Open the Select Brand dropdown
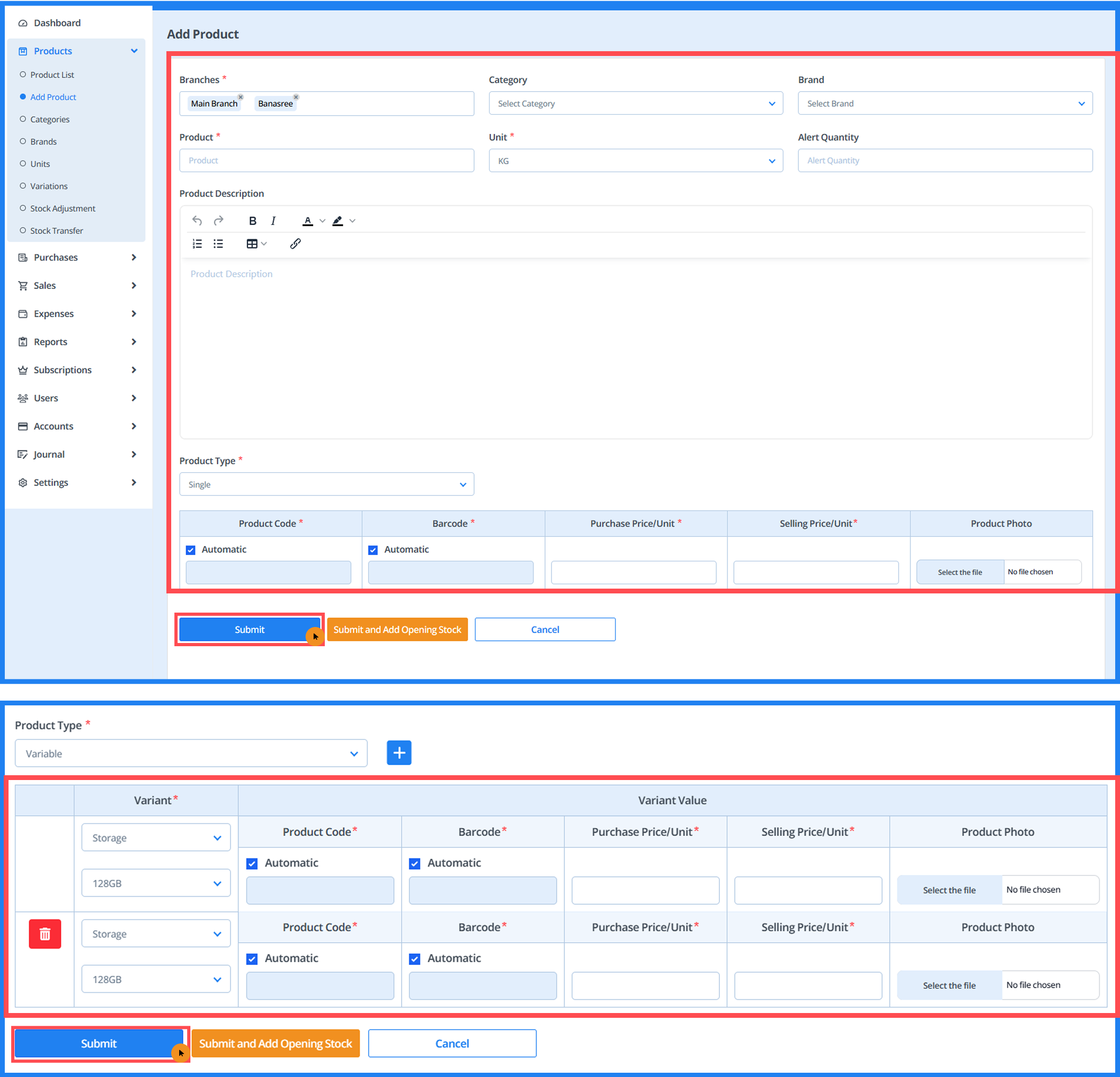The height and width of the screenshot is (1077, 1120). point(945,103)
